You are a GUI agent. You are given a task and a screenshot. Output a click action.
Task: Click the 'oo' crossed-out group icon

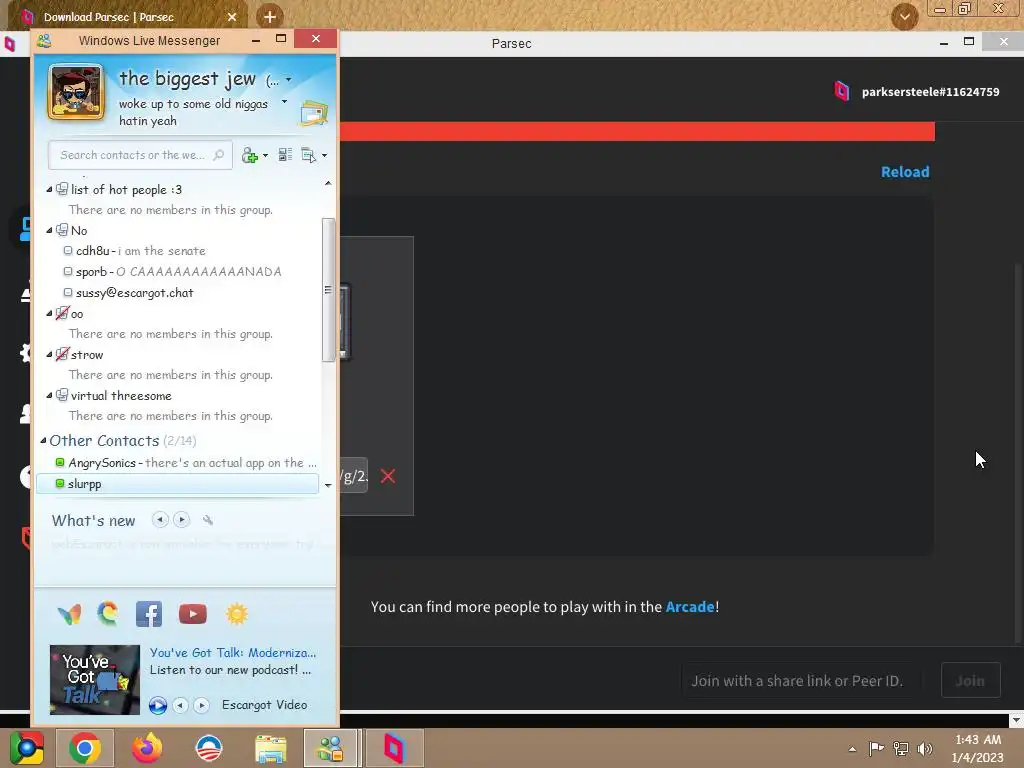tap(62, 313)
